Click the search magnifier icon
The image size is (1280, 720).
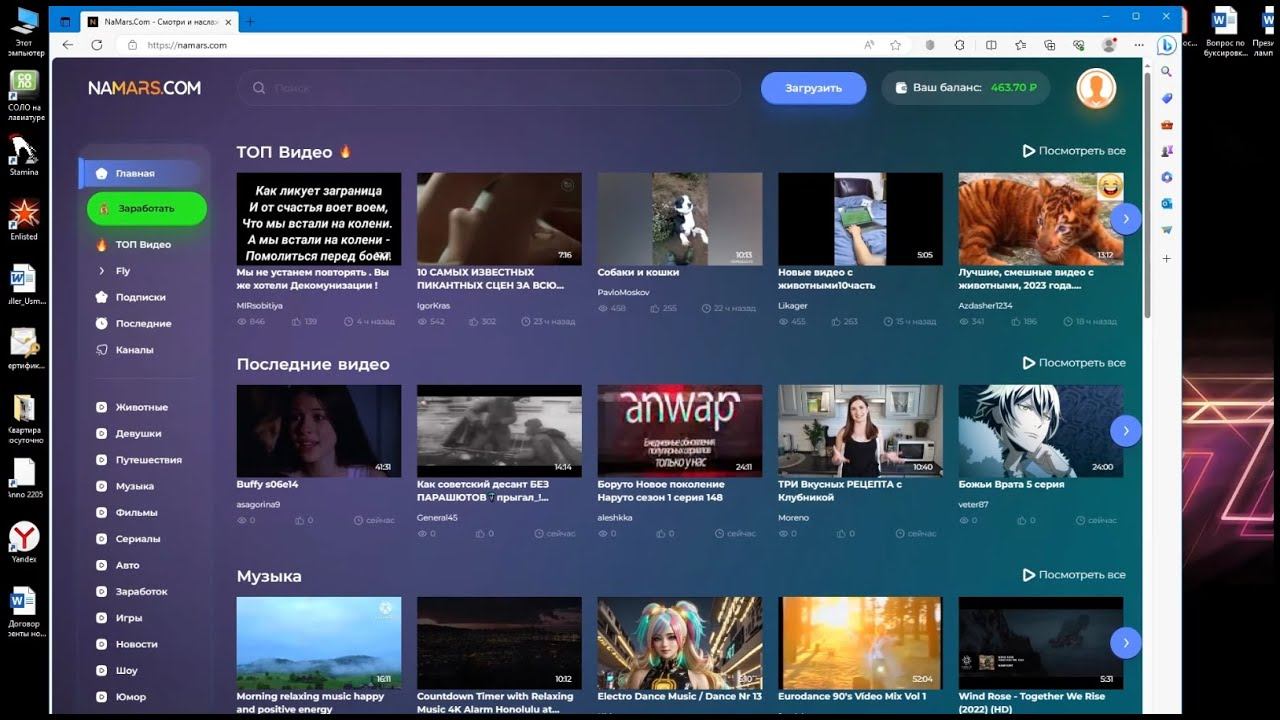pyautogui.click(x=259, y=88)
